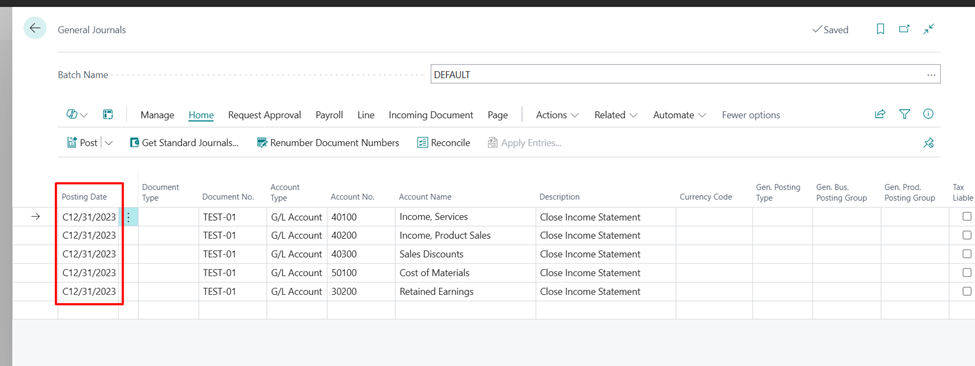Open page in new window icon
This screenshot has width=975, height=366.
click(904, 29)
